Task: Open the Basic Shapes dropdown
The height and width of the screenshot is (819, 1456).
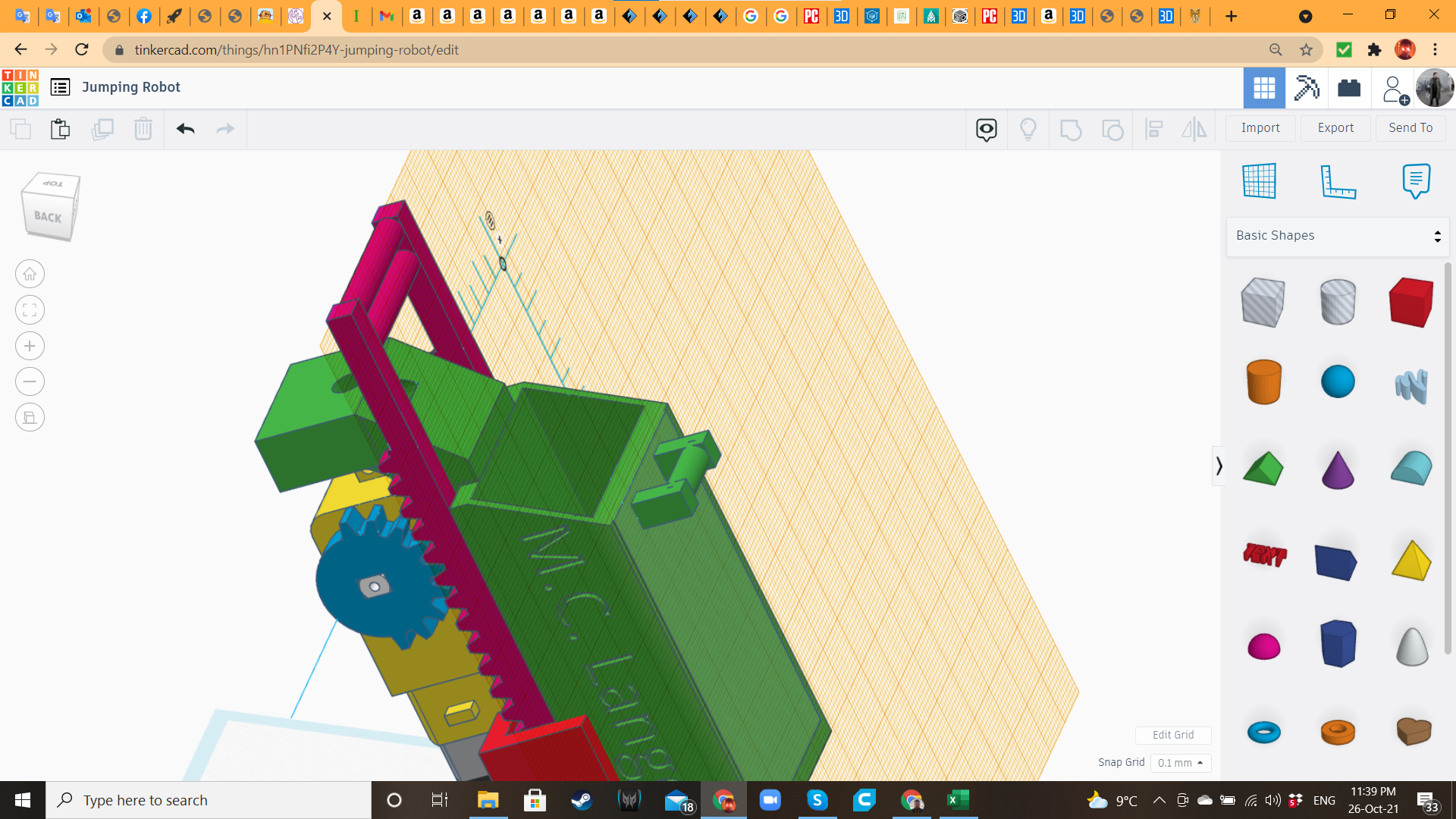Action: (1337, 236)
